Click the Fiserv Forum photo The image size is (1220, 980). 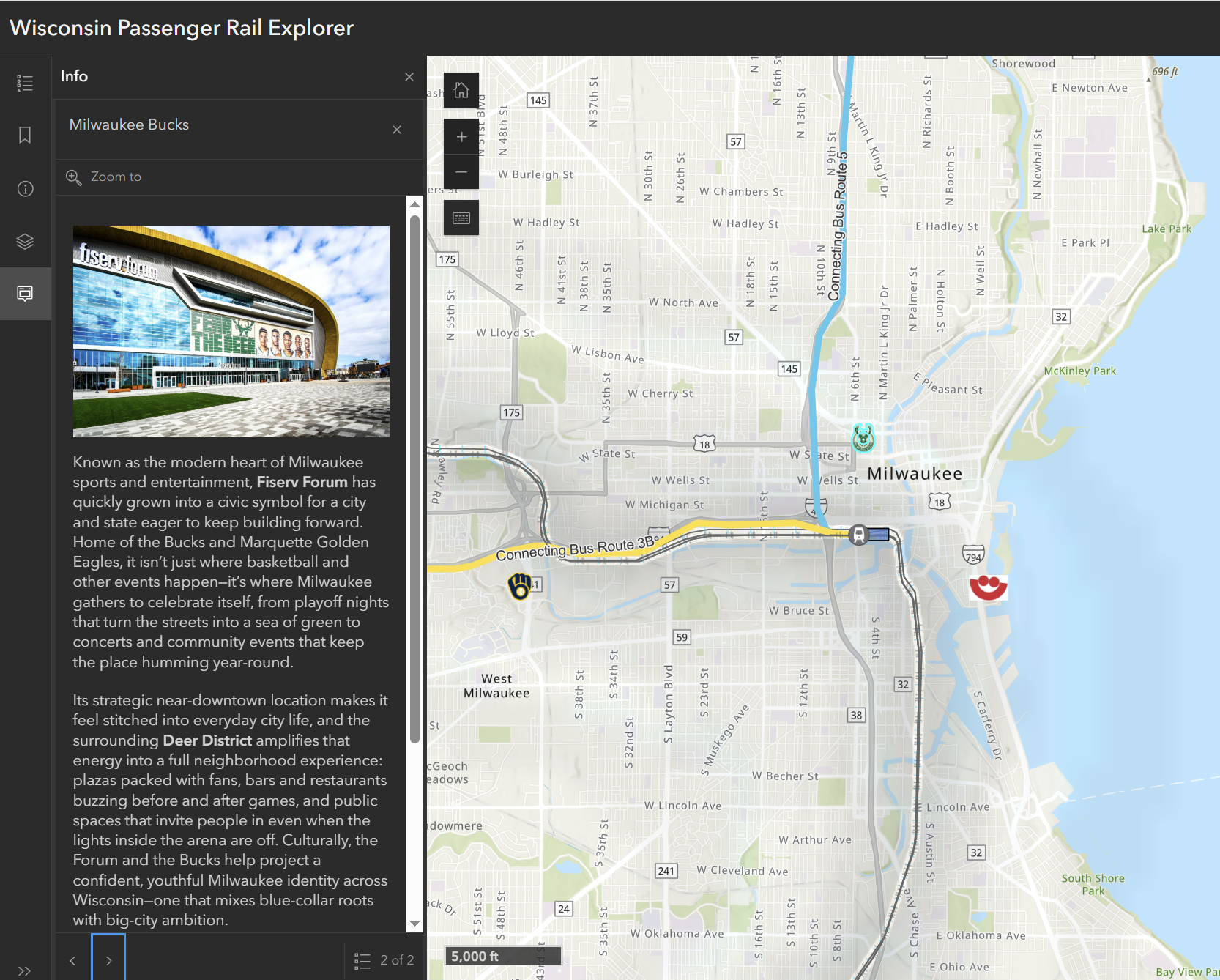(x=231, y=331)
